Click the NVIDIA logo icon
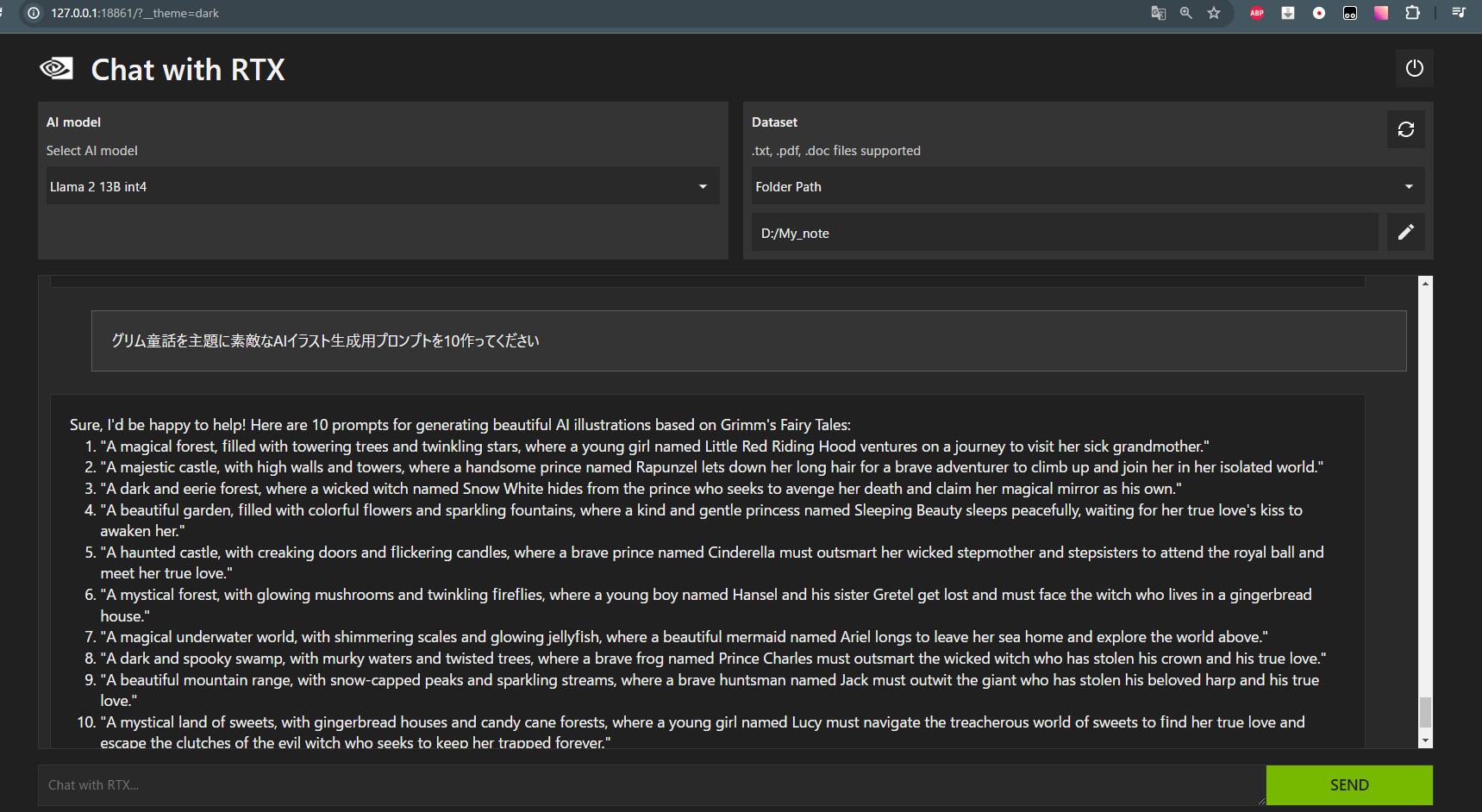Viewport: 1482px width, 812px height. (x=57, y=69)
